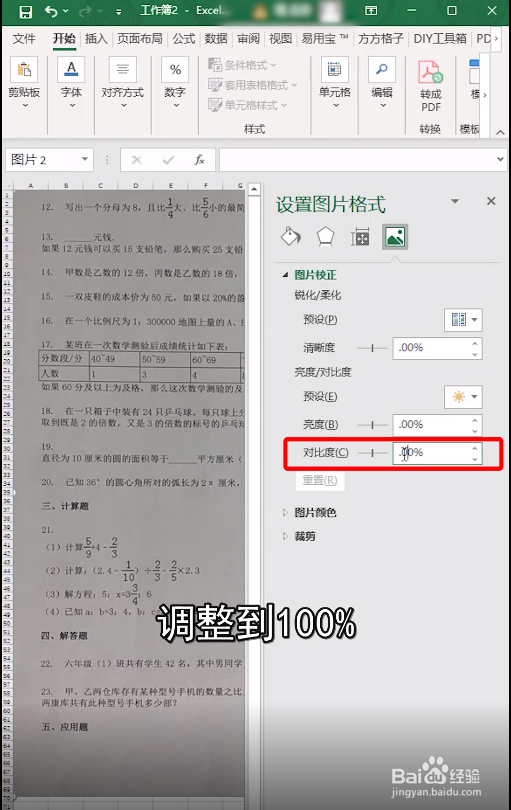Click the 重置(R) reset button

pyautogui.click(x=320, y=480)
